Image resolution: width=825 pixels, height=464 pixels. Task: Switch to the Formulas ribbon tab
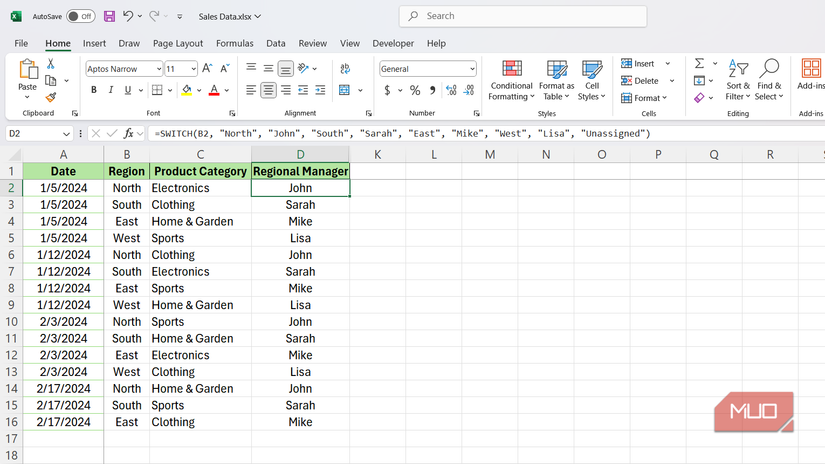tap(234, 44)
